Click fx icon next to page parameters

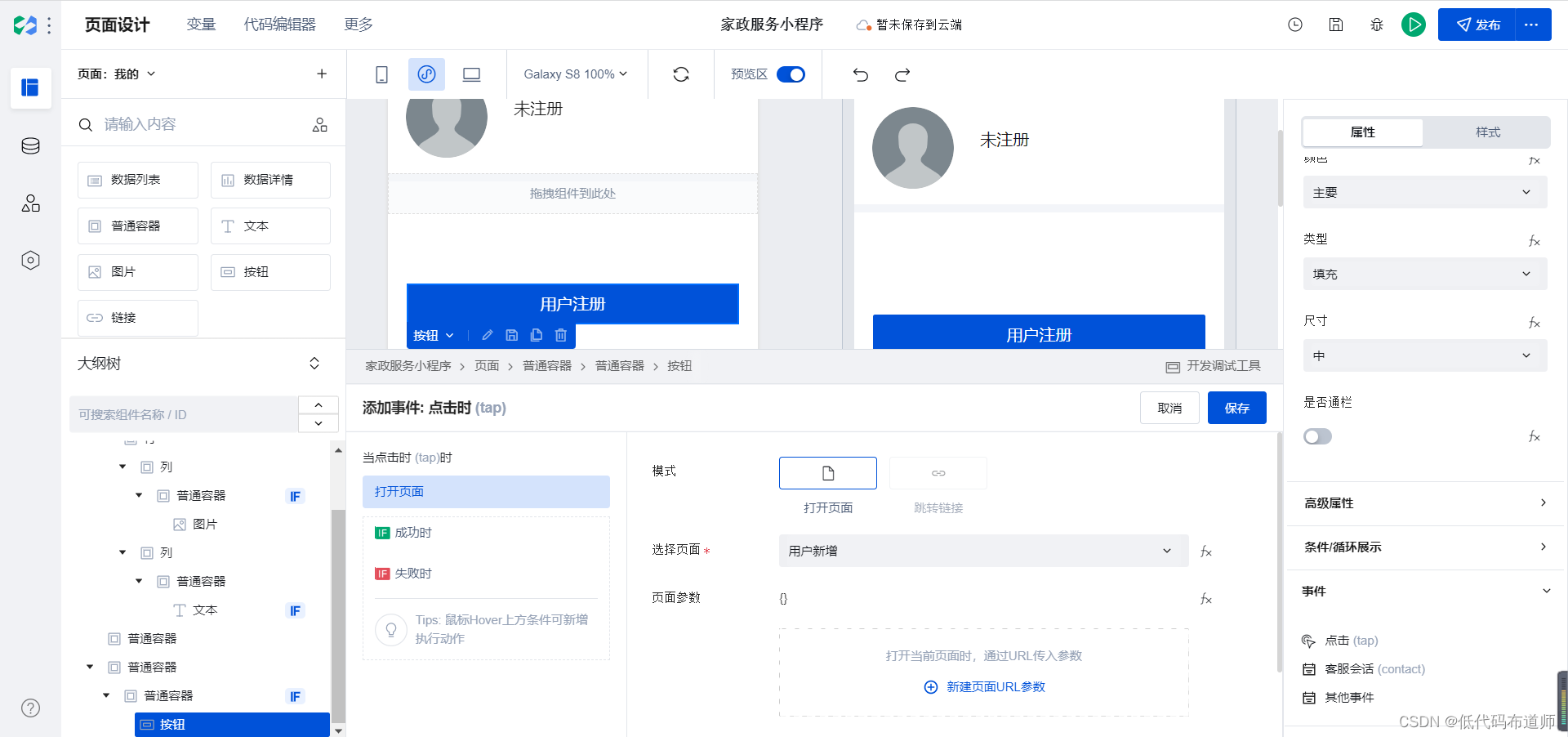(1206, 599)
